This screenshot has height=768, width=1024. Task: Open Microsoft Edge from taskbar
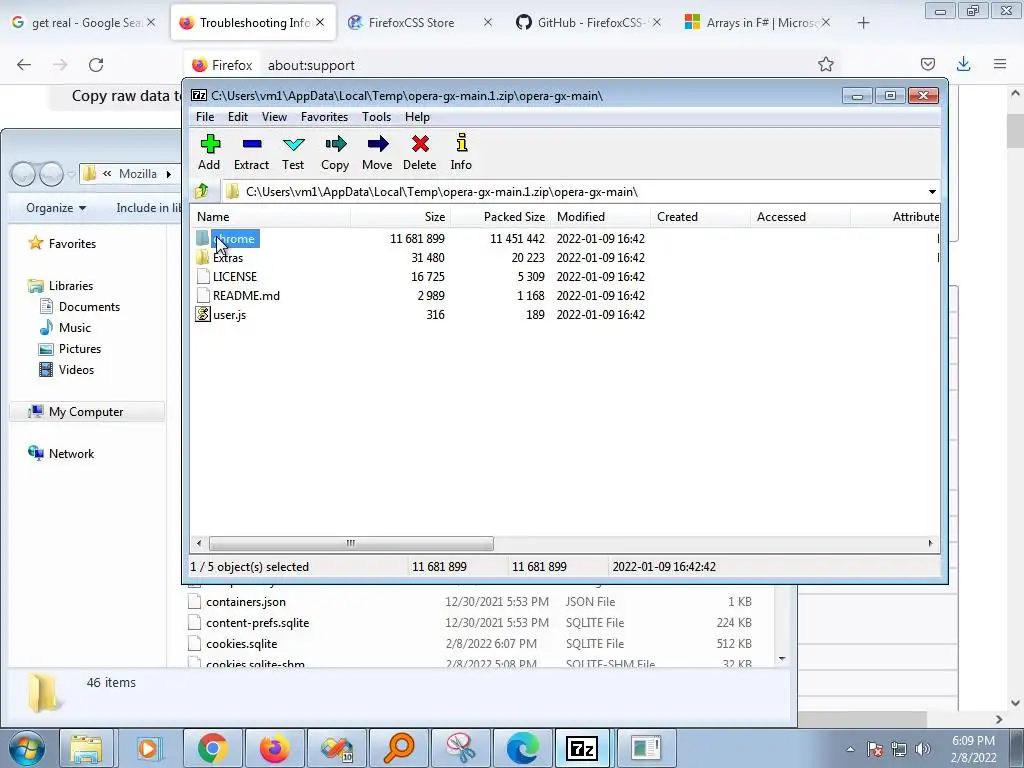pos(522,748)
